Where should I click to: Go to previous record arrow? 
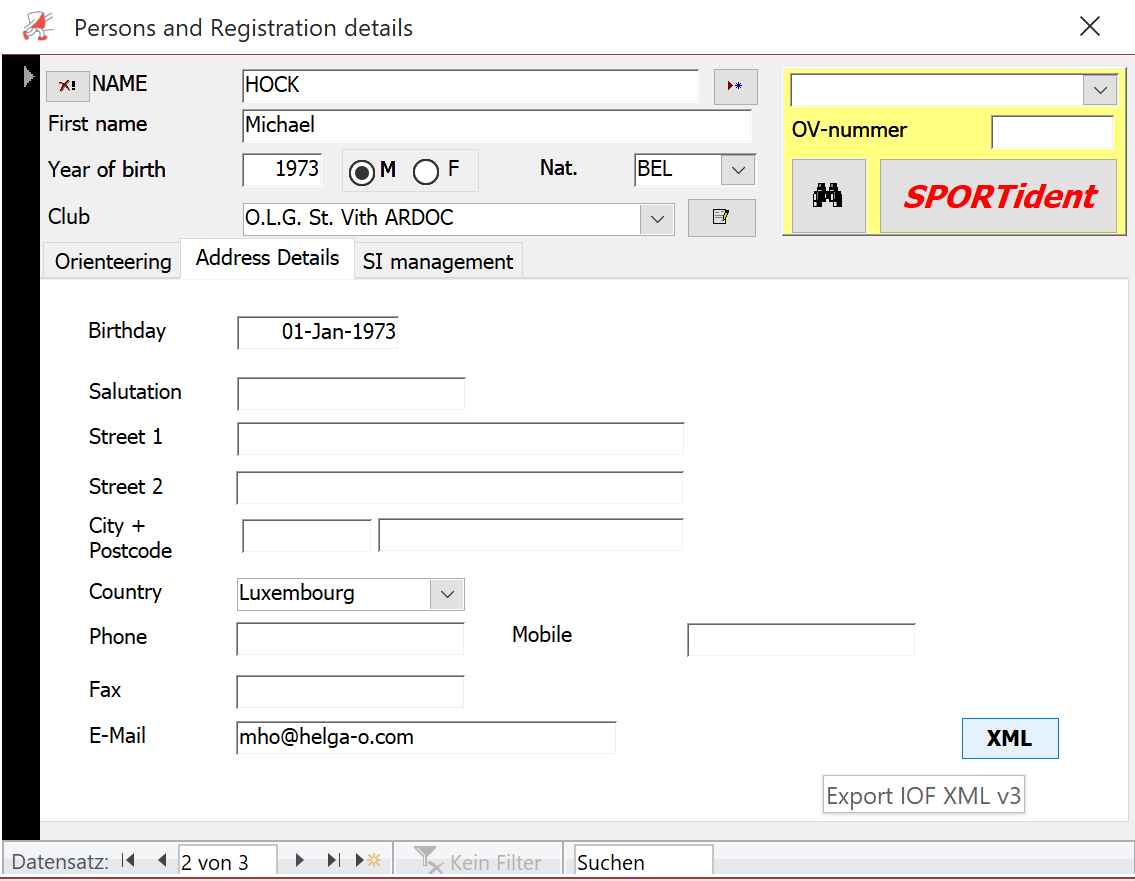162,860
